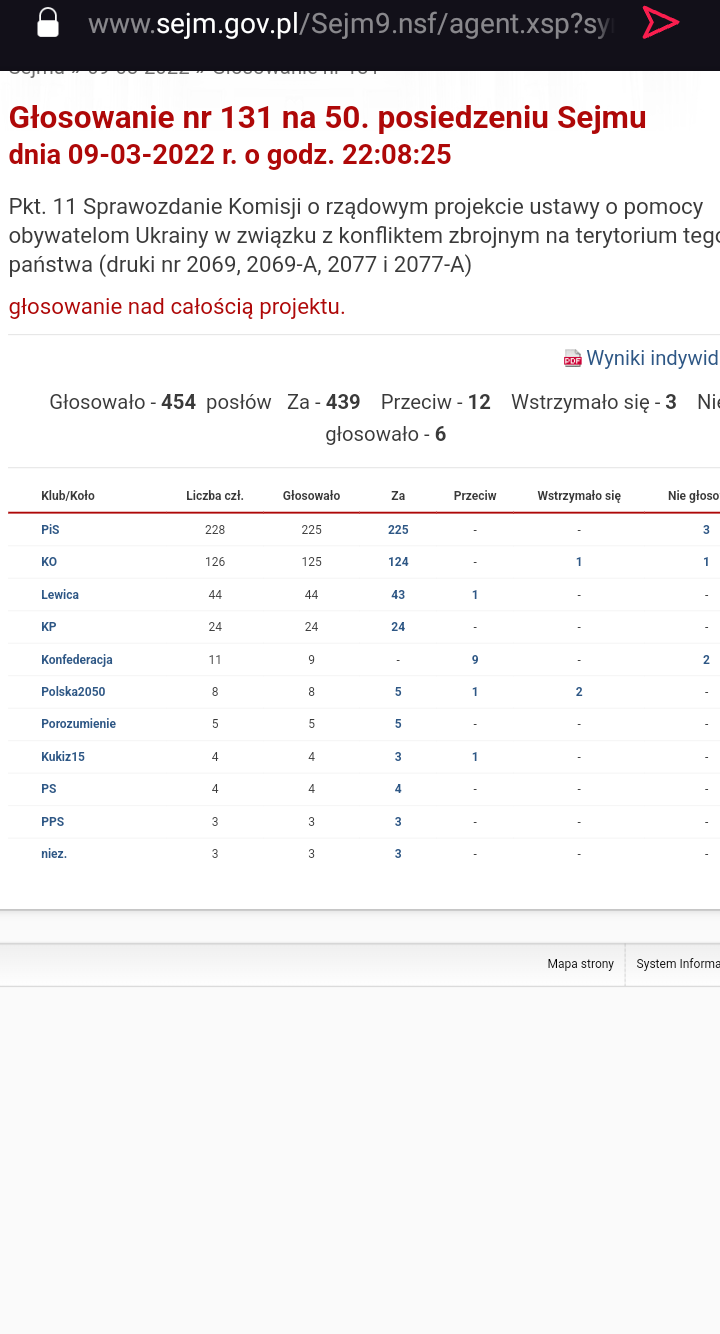Open the Polska2050 club link
720x1334 pixels.
[73, 692]
